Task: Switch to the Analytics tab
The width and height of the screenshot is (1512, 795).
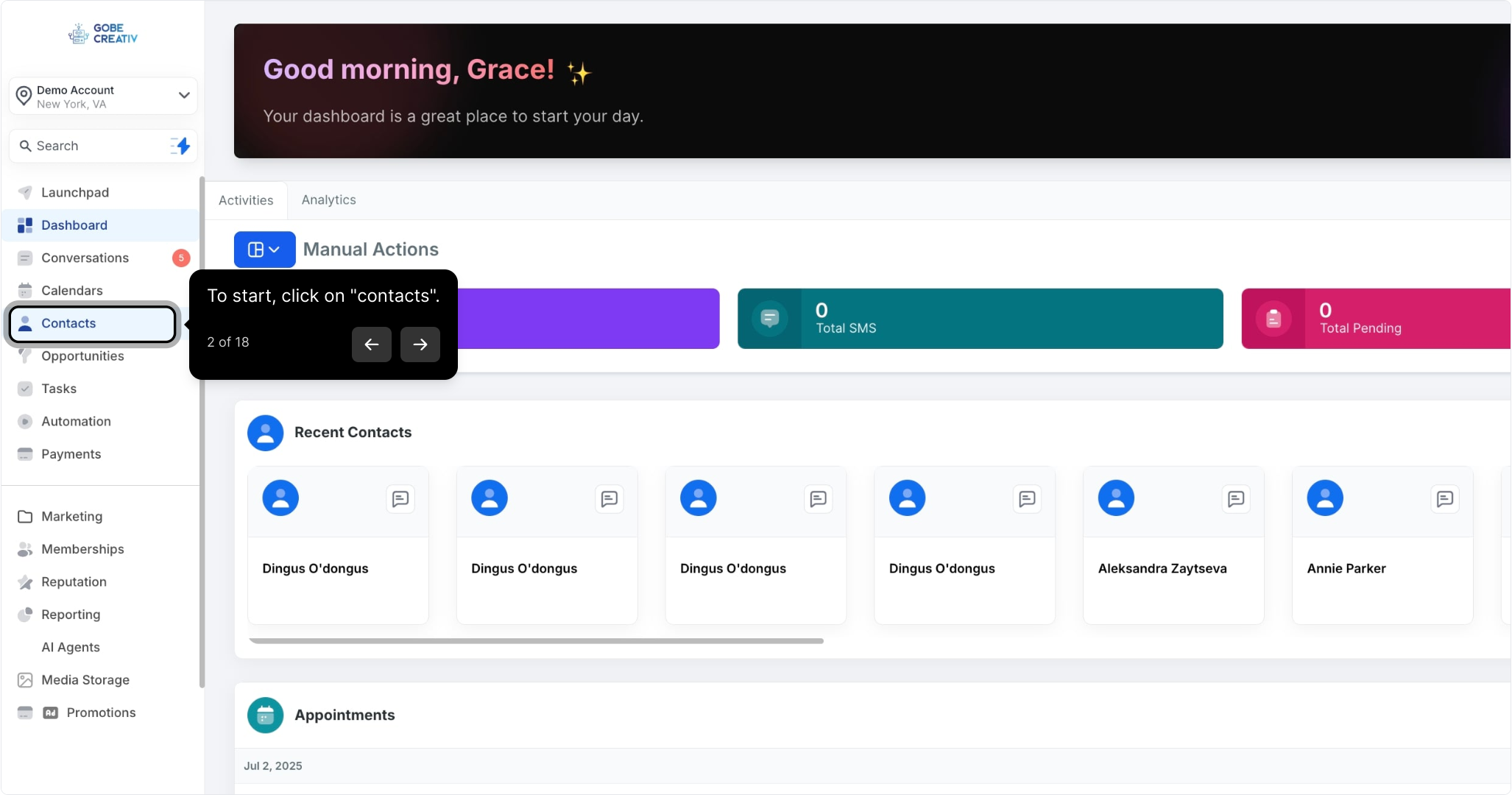Action: 328,200
